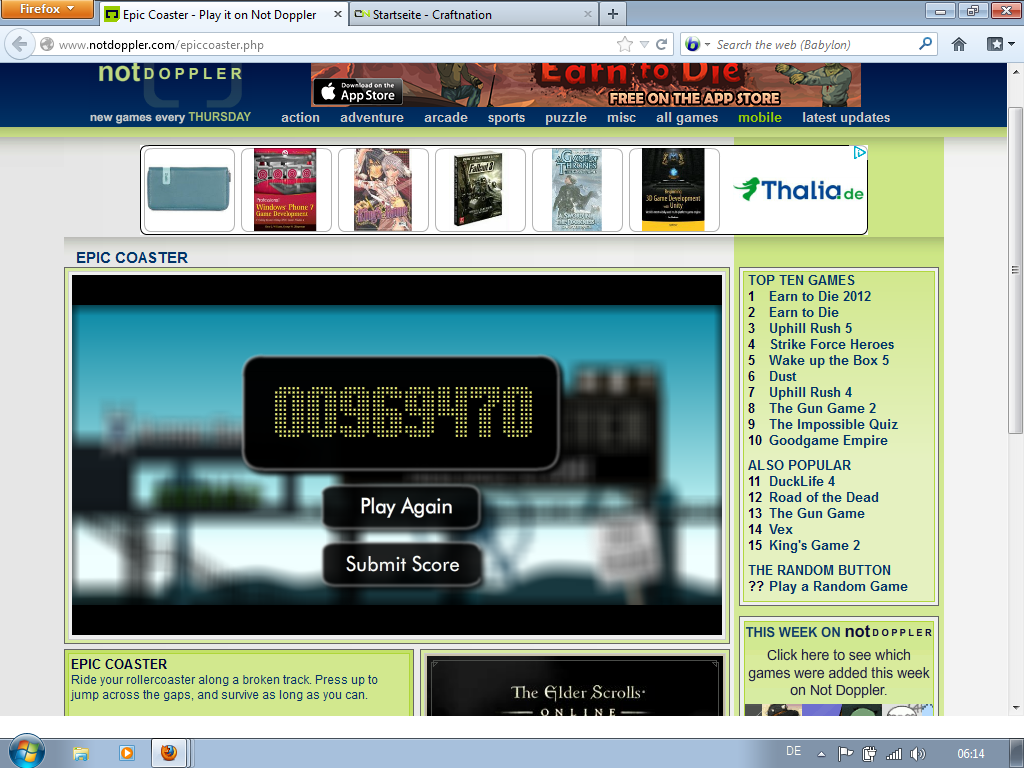Open Goodgame Empire link
The height and width of the screenshot is (768, 1024).
[828, 441]
